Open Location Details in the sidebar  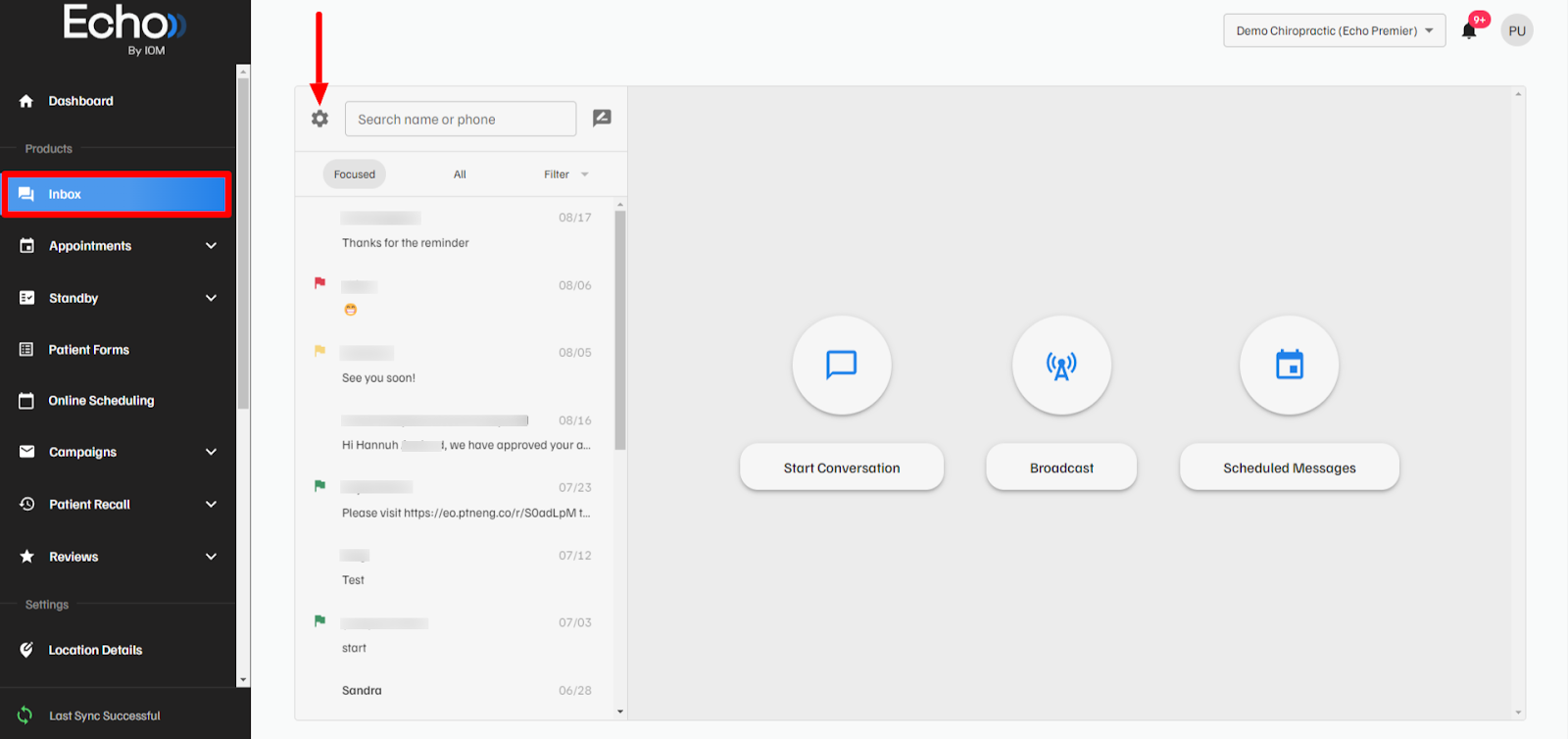point(96,650)
